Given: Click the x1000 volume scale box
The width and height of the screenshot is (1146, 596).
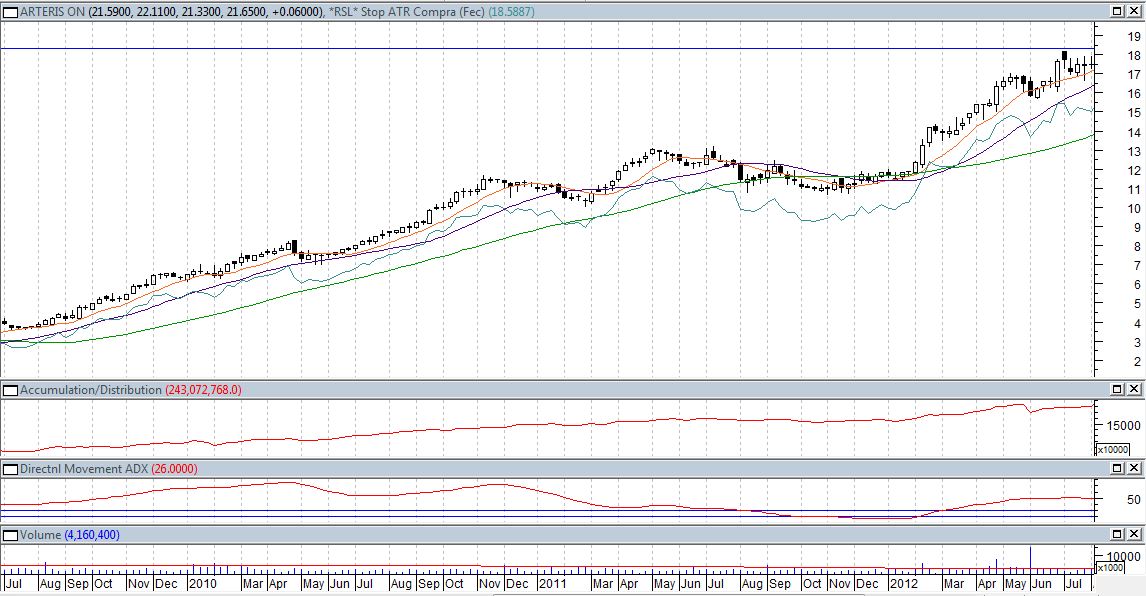Looking at the screenshot, I should coord(1113,567).
